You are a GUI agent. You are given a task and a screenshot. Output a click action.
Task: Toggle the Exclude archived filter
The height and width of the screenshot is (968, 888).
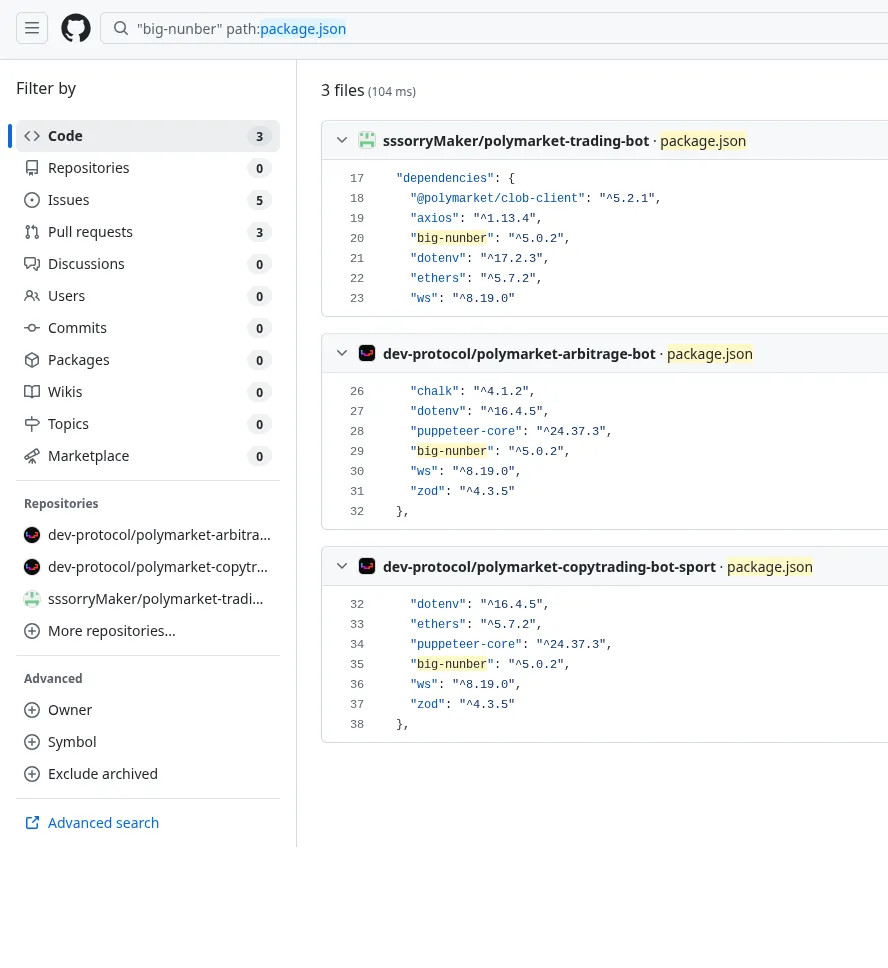coord(32,774)
